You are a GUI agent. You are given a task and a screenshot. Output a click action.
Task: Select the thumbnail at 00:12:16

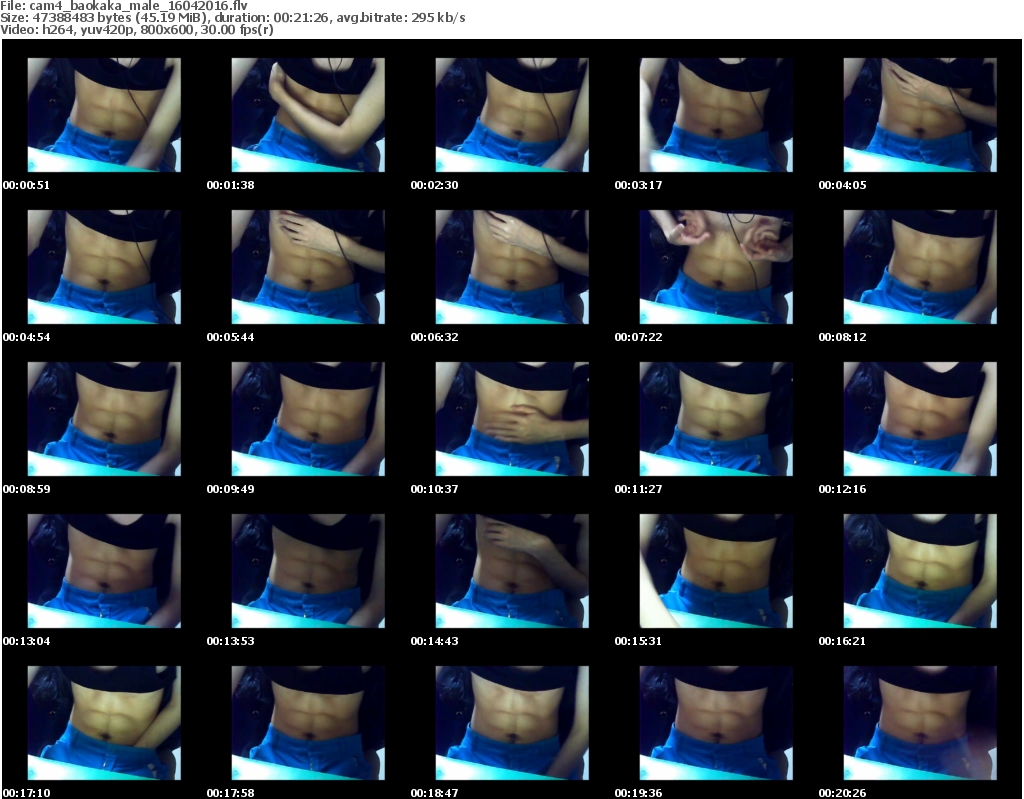pos(920,419)
